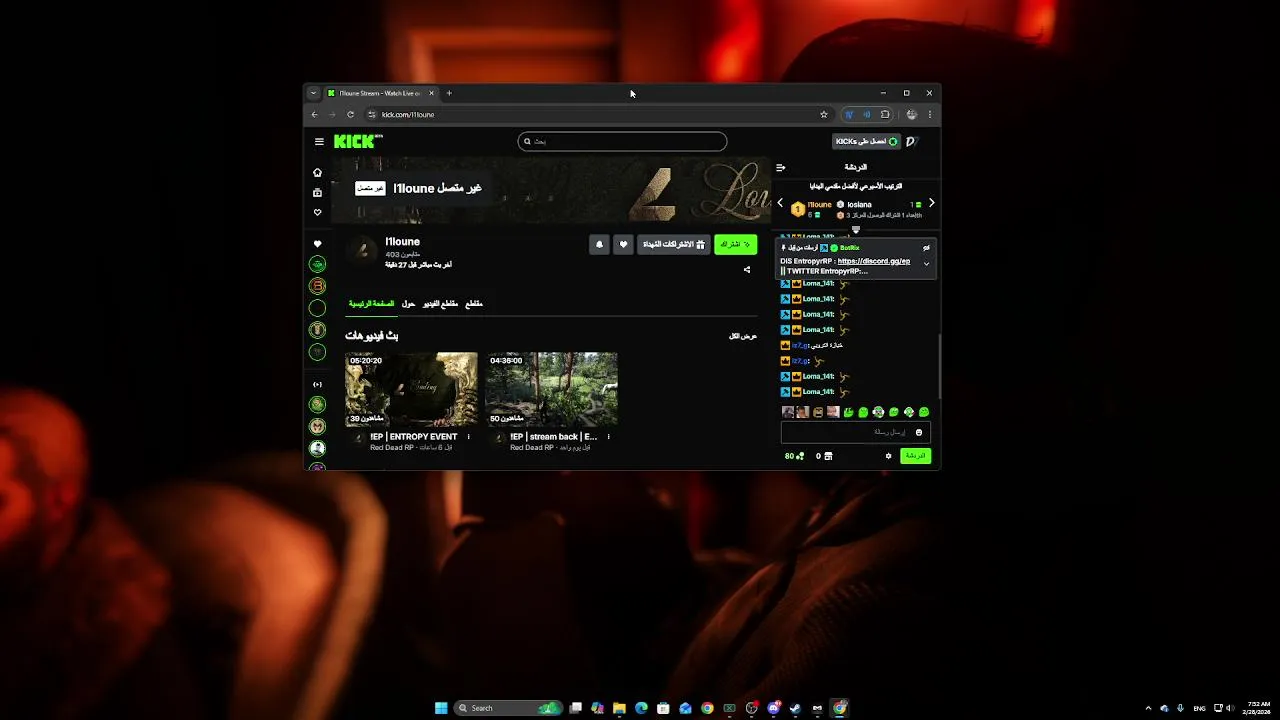Switch to the Videos channel tab
Screen dimensions: 1280x720
[x=441, y=303]
